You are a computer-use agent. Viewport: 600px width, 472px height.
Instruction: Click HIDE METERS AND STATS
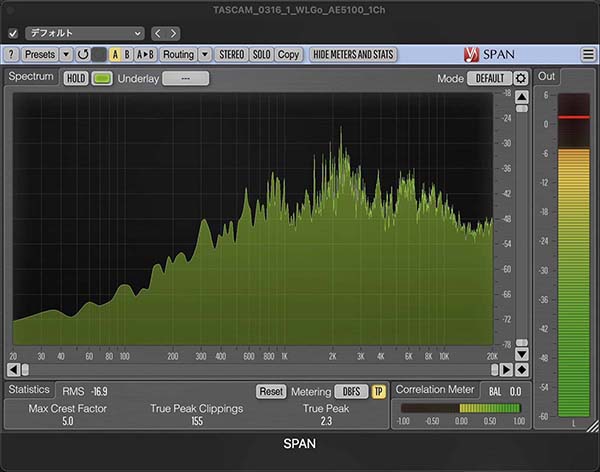[353, 55]
